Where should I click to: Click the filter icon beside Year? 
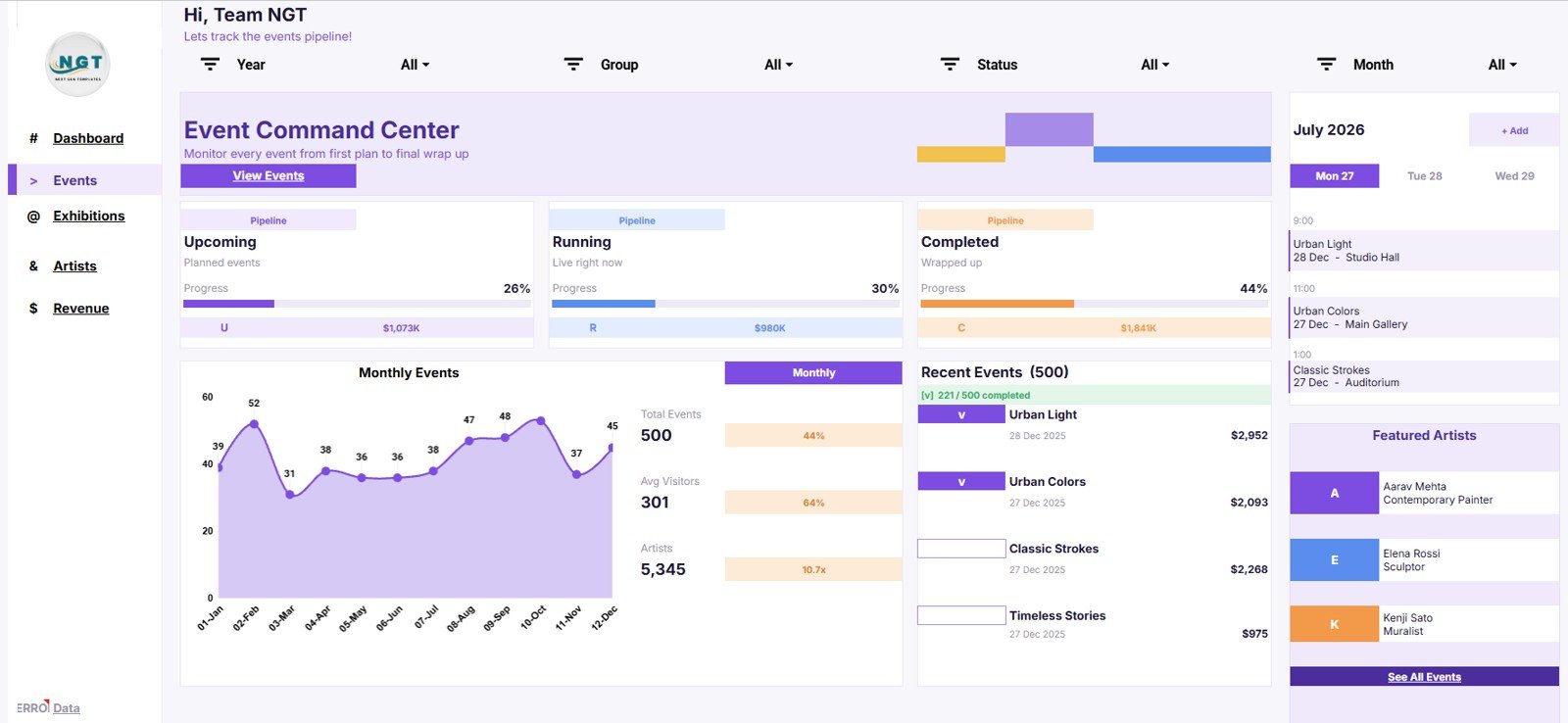[210, 65]
